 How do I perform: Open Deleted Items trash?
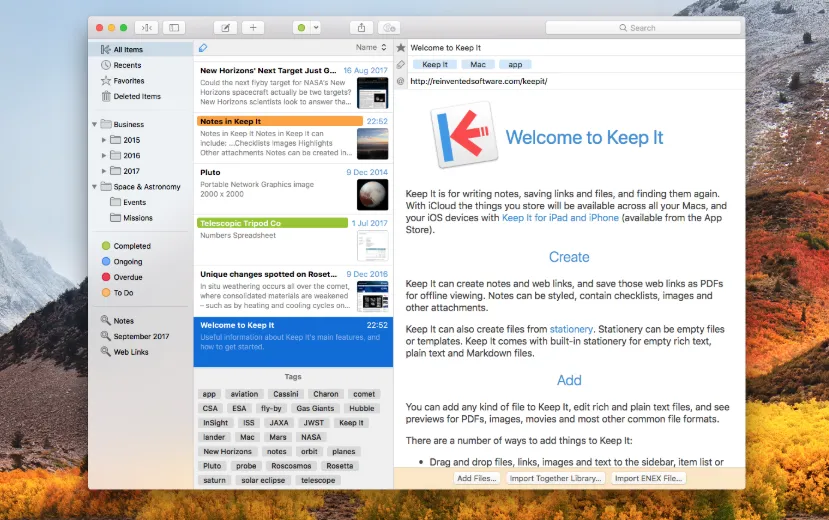140,96
